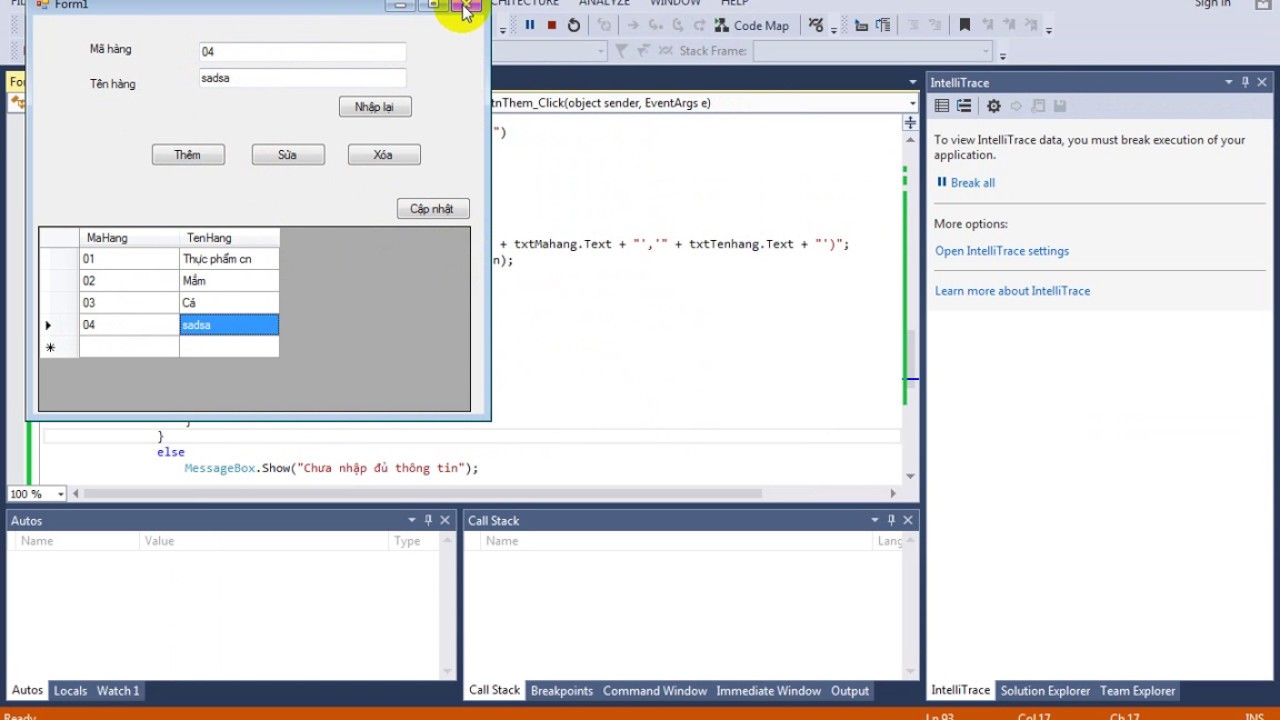Screen dimensions: 1280x720
Task: Select the Autos tab
Action: click(27, 690)
